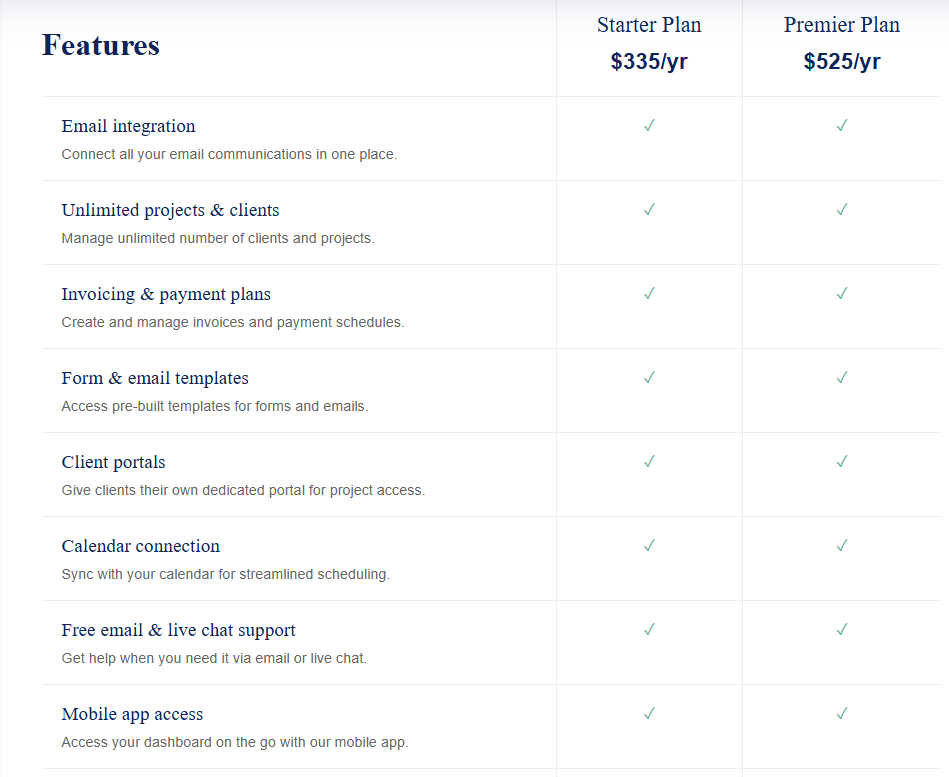Click Premier checkmark for Invoicing & payment plans
The width and height of the screenshot is (949, 777).
point(842,293)
